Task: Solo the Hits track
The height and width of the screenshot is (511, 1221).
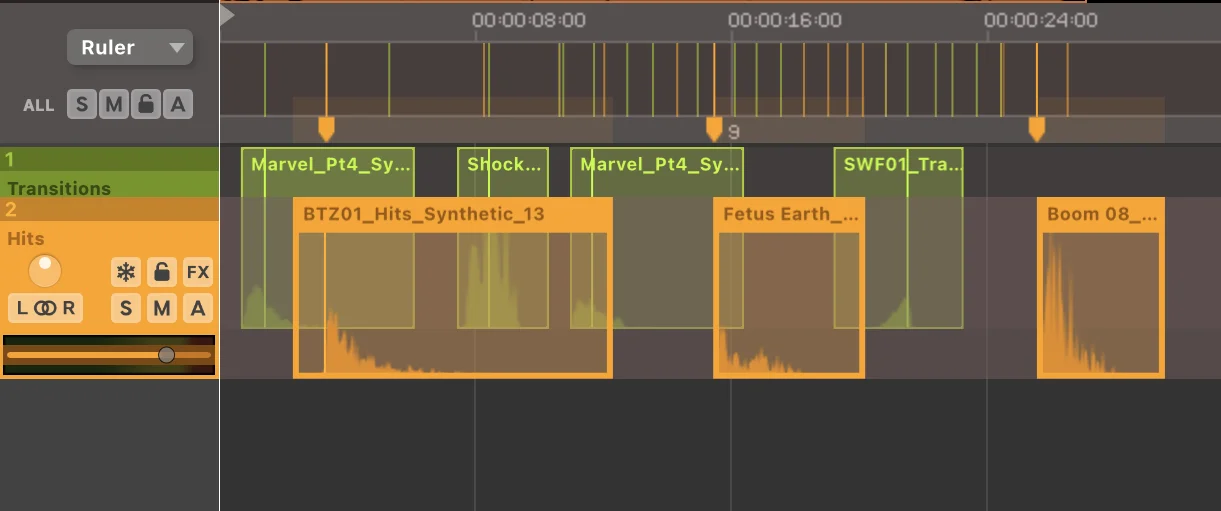Action: pyautogui.click(x=126, y=308)
